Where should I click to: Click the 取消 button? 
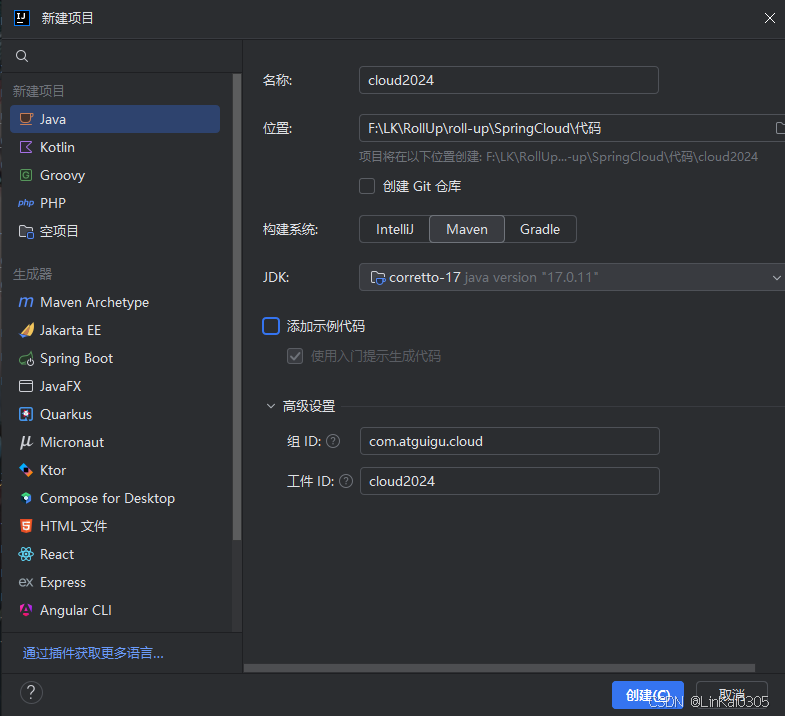point(731,694)
